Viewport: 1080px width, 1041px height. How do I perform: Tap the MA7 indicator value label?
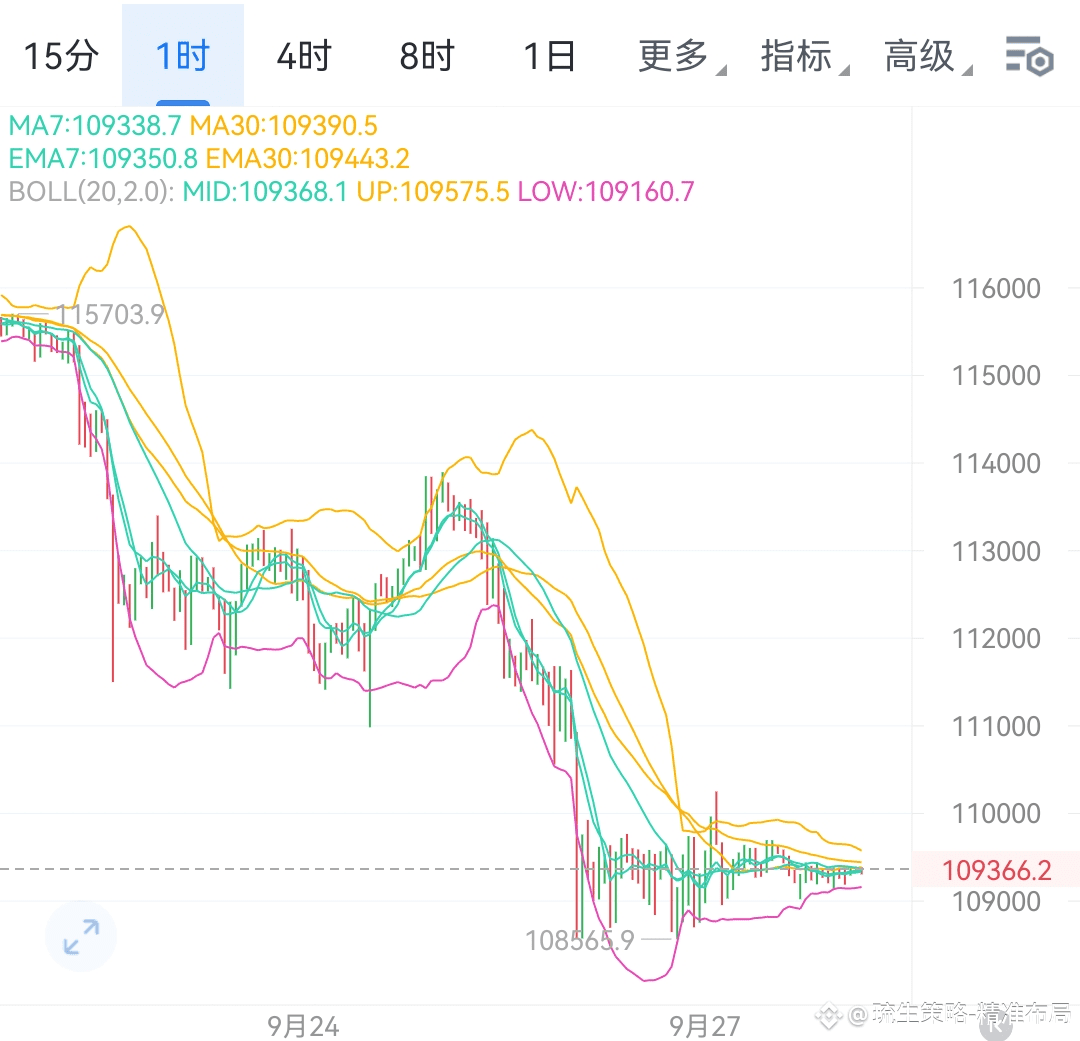click(x=95, y=125)
